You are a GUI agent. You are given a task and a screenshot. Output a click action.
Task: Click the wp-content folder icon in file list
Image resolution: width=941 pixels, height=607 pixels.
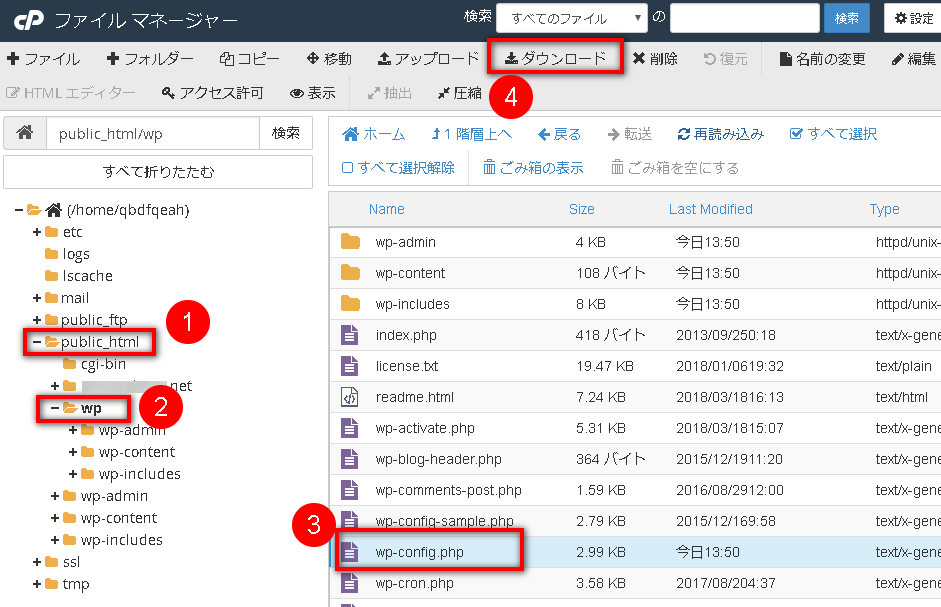coord(350,273)
